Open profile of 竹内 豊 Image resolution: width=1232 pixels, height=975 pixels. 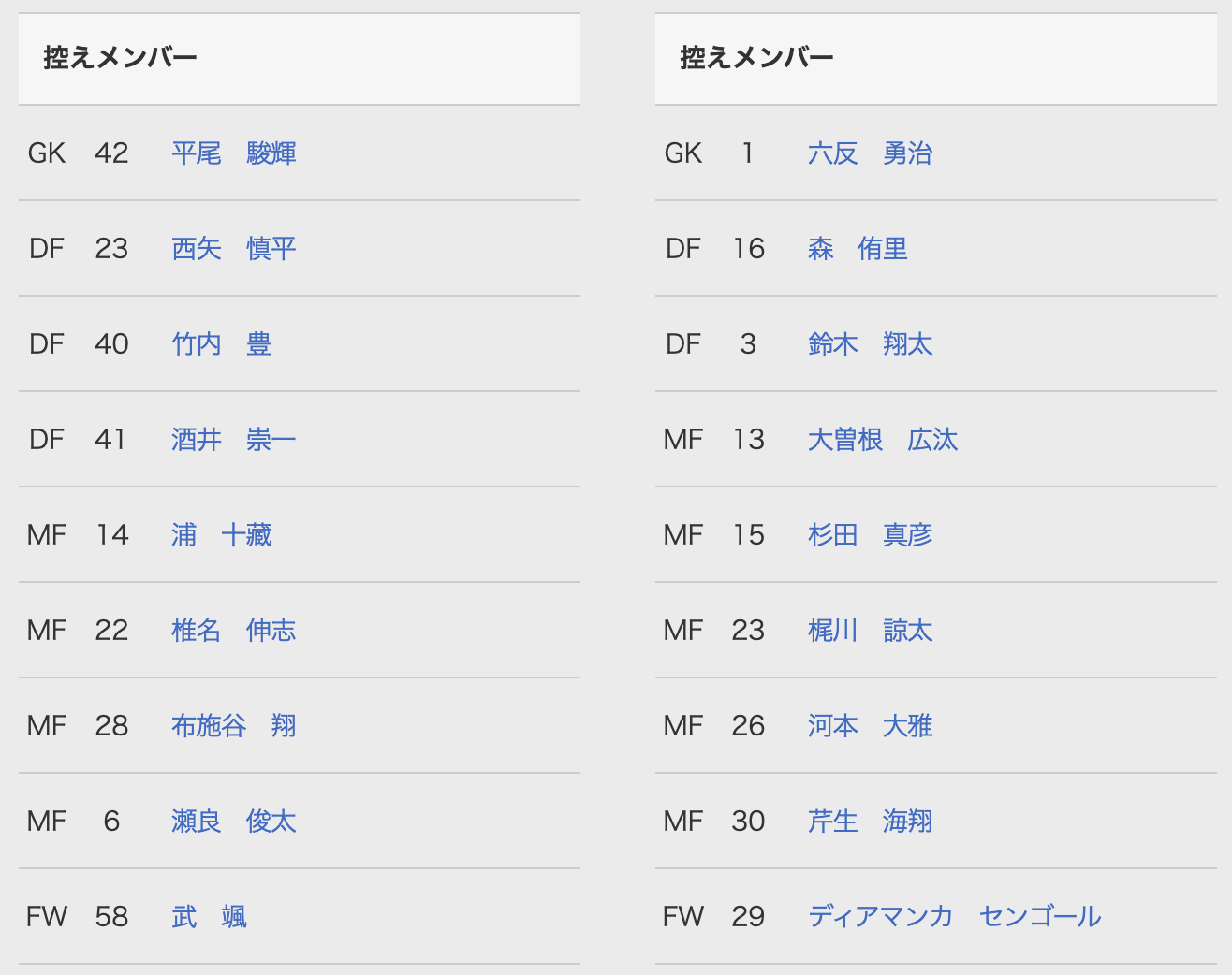(222, 344)
